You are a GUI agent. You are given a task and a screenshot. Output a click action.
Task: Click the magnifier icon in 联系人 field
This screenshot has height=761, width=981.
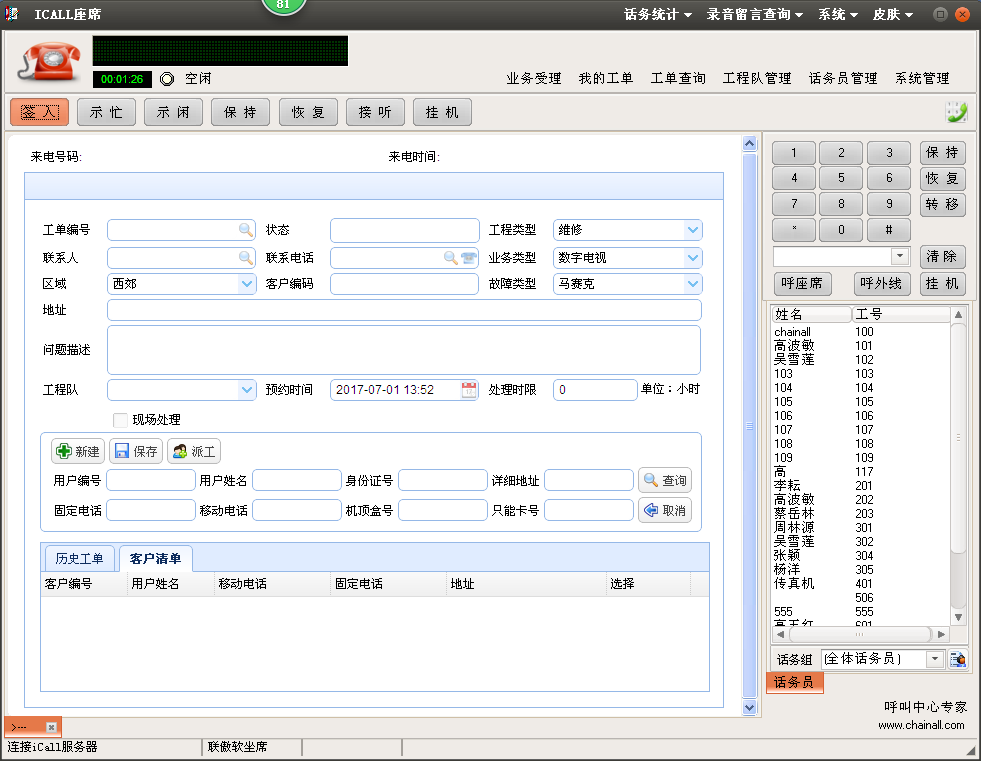pos(246,257)
